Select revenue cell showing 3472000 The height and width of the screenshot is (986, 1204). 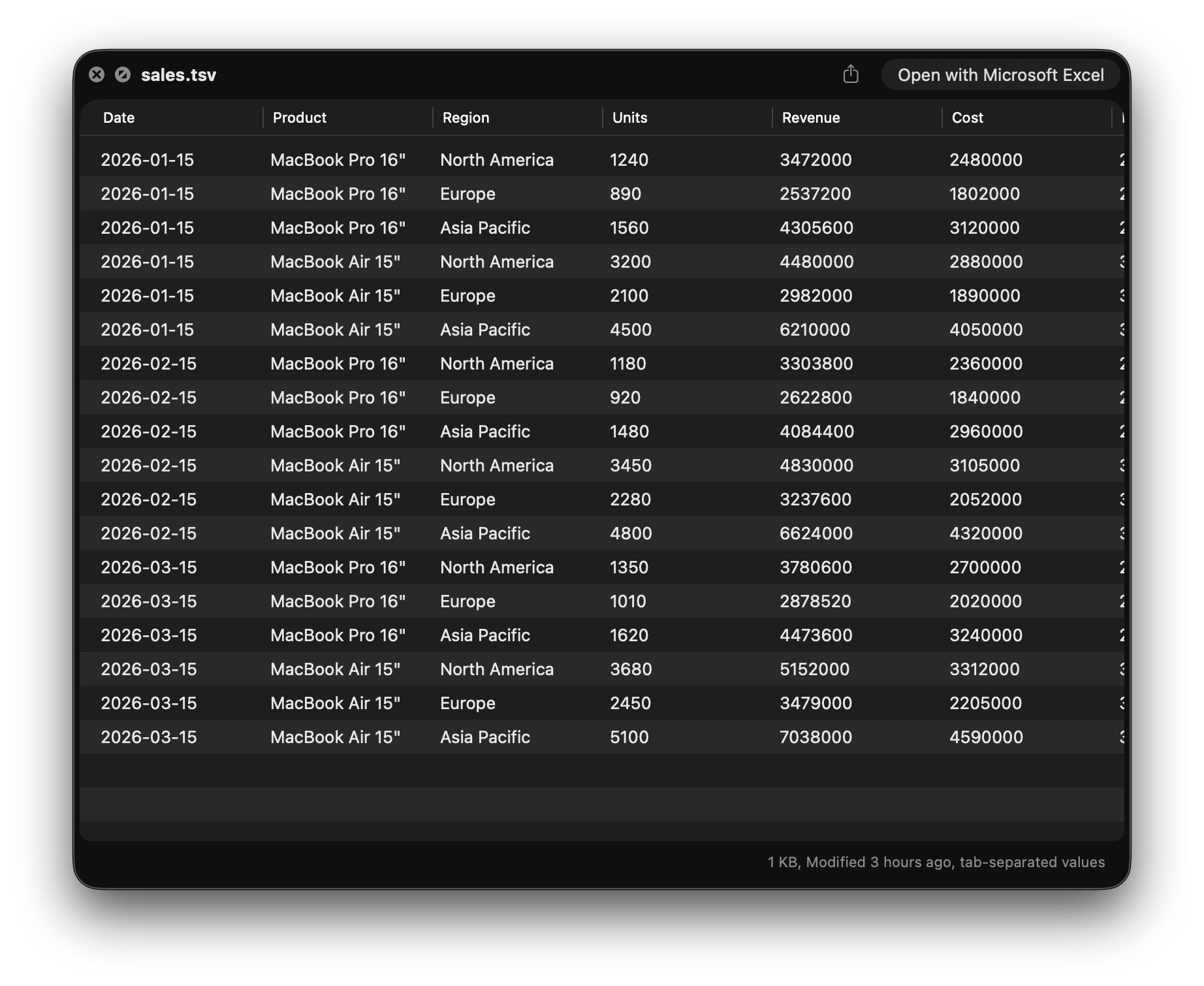click(816, 160)
